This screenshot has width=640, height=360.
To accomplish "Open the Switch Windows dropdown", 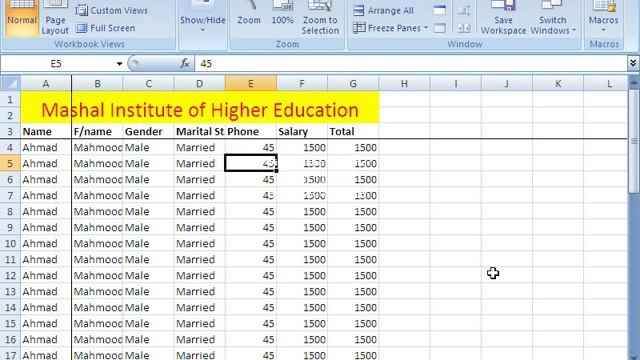I will coord(553,18).
